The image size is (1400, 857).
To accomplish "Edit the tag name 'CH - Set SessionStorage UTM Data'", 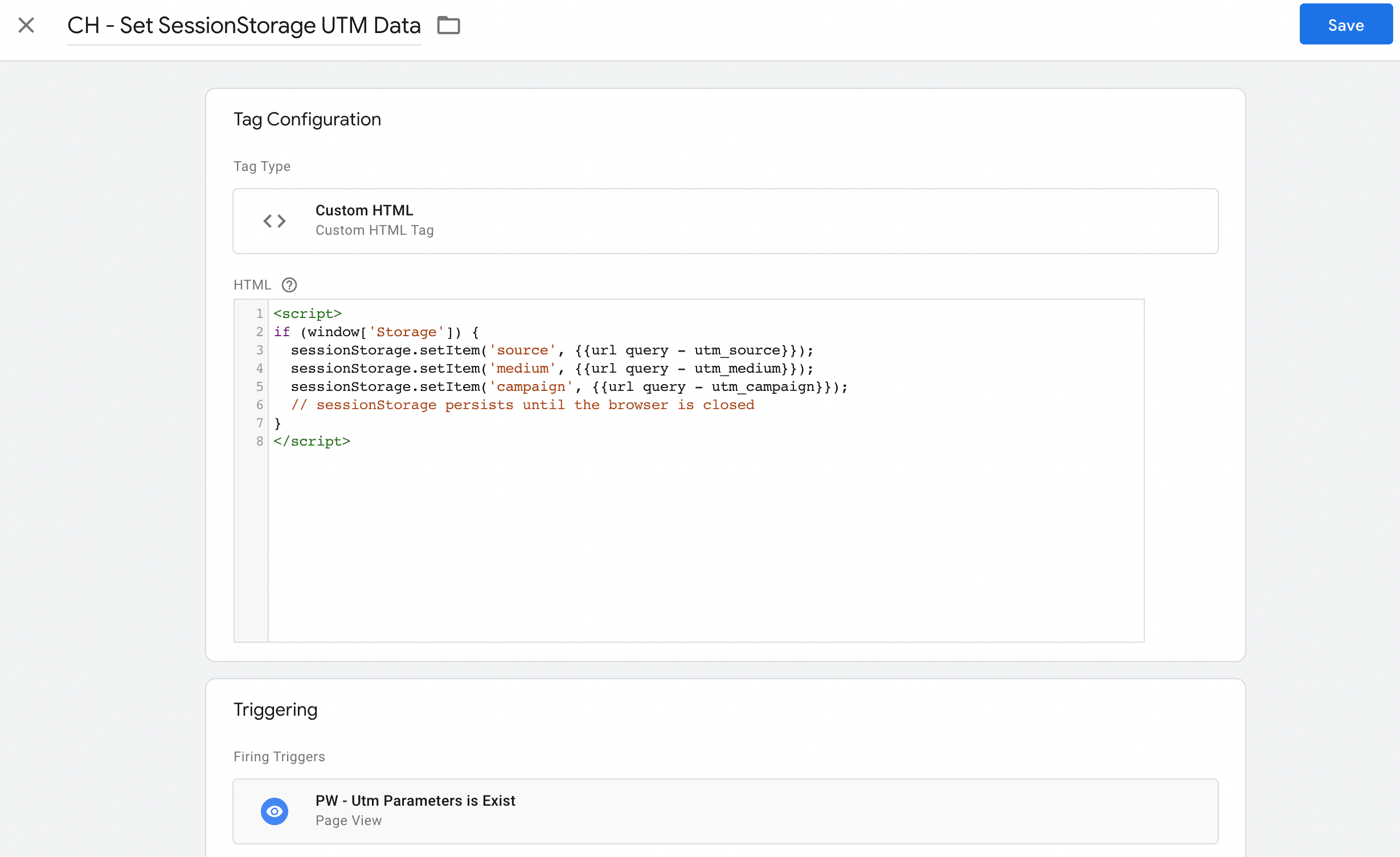I will click(244, 25).
